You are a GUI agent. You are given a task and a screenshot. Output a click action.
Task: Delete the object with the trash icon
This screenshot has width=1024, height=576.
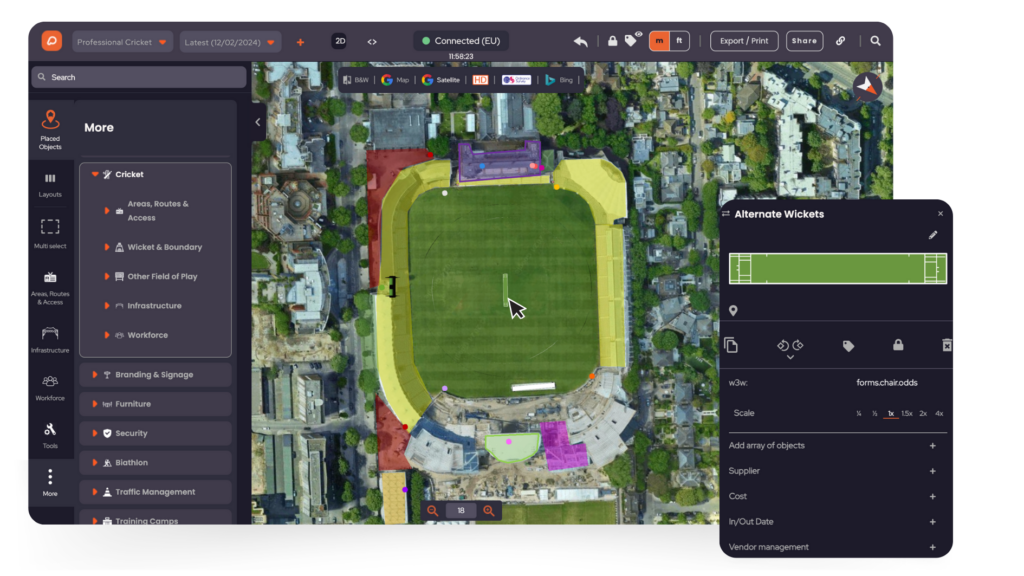947,345
